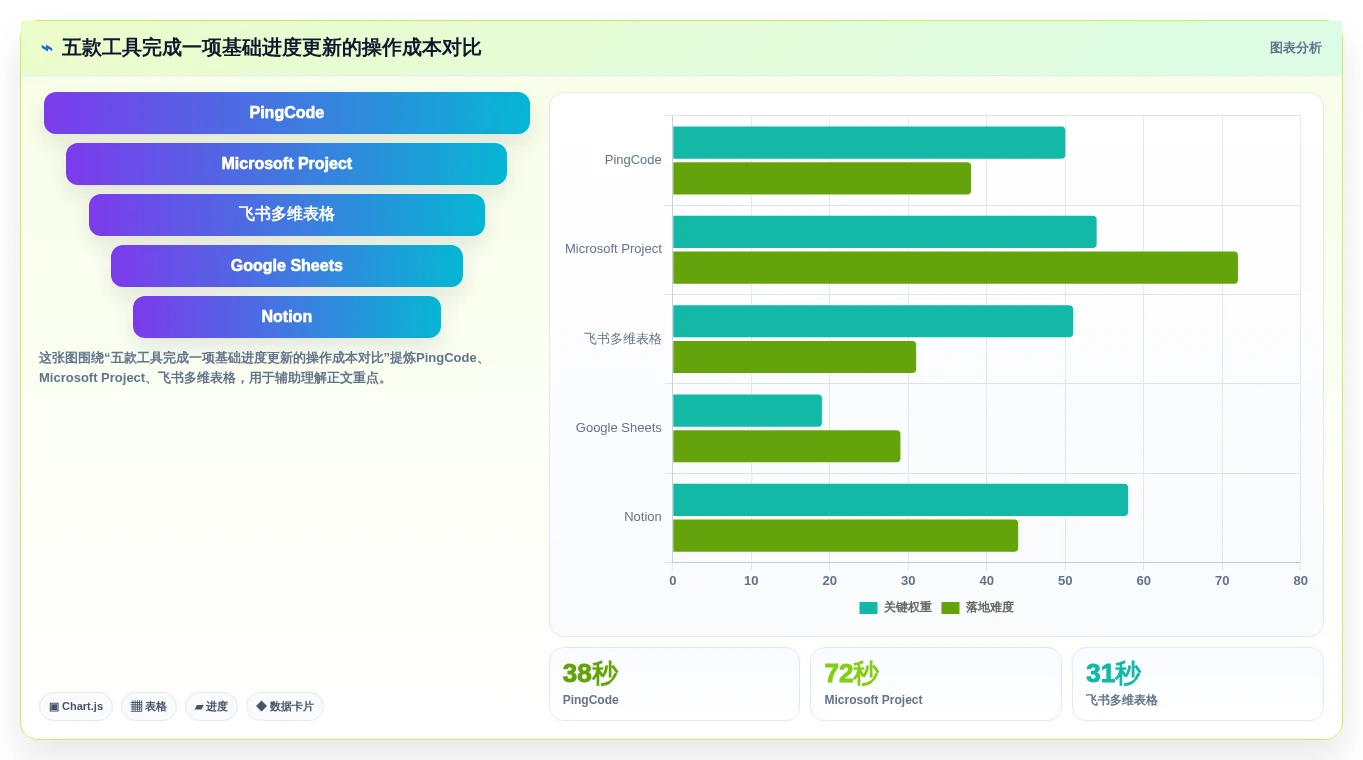Click Google Sheets green bar
The image size is (1363, 760).
(x=787, y=446)
